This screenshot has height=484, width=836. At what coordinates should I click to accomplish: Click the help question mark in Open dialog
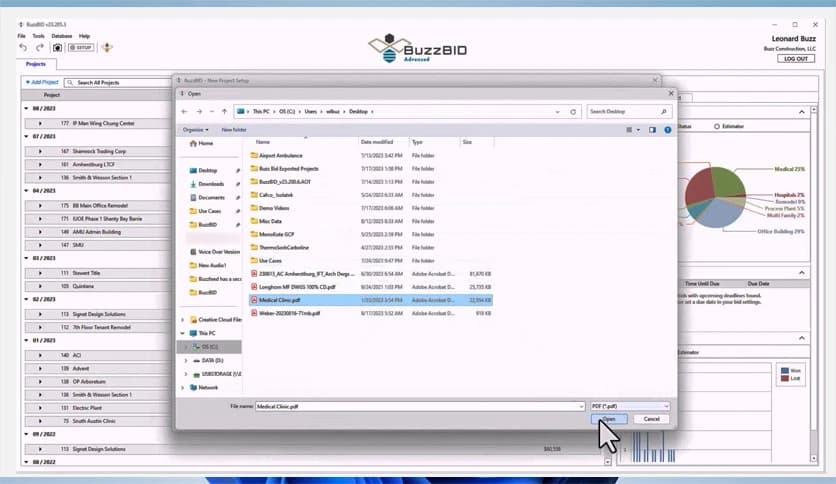point(668,130)
